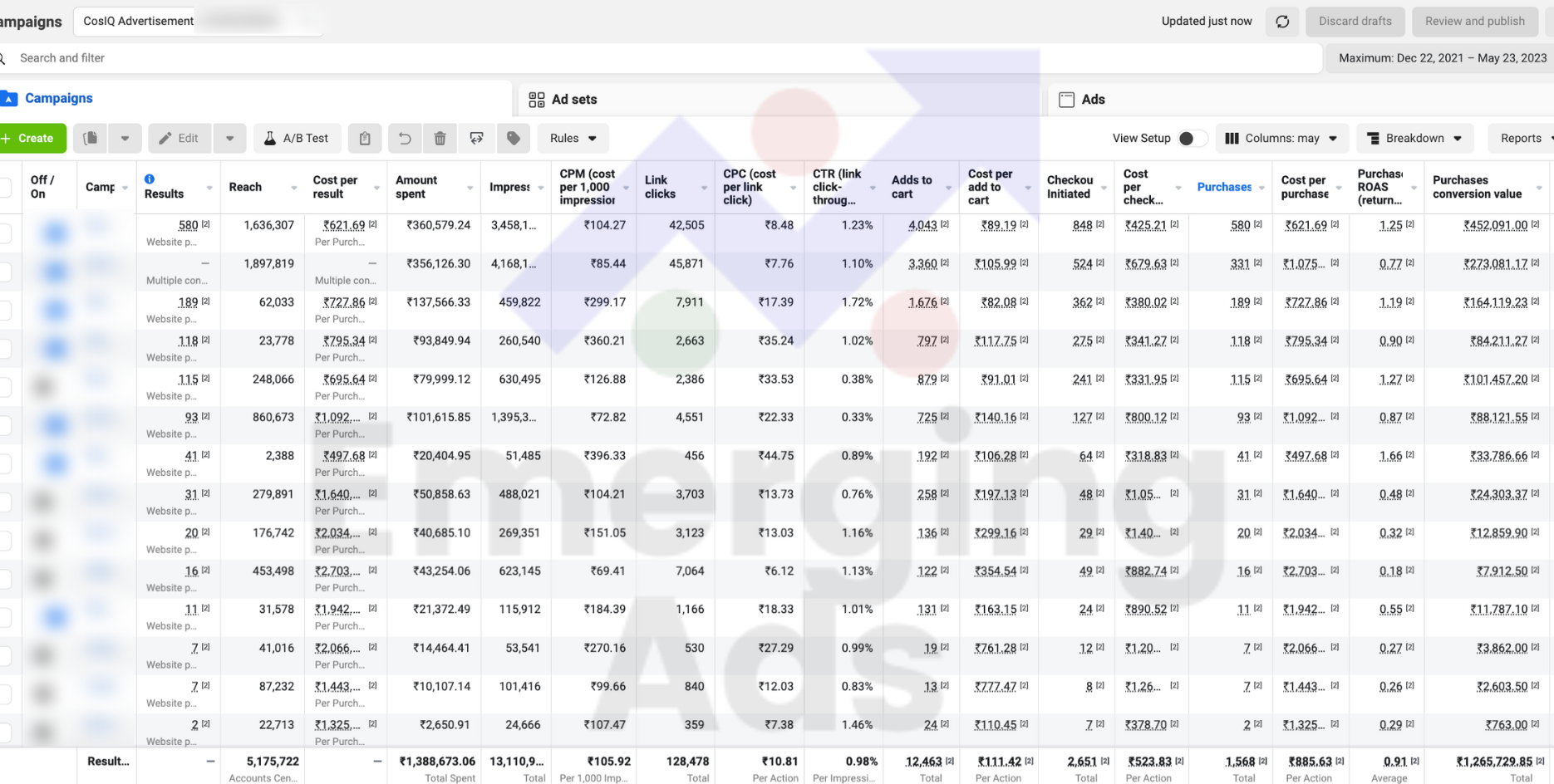Screen dimensions: 1554x784
Task: Click the undo arrow icon
Action: [x=405, y=138]
